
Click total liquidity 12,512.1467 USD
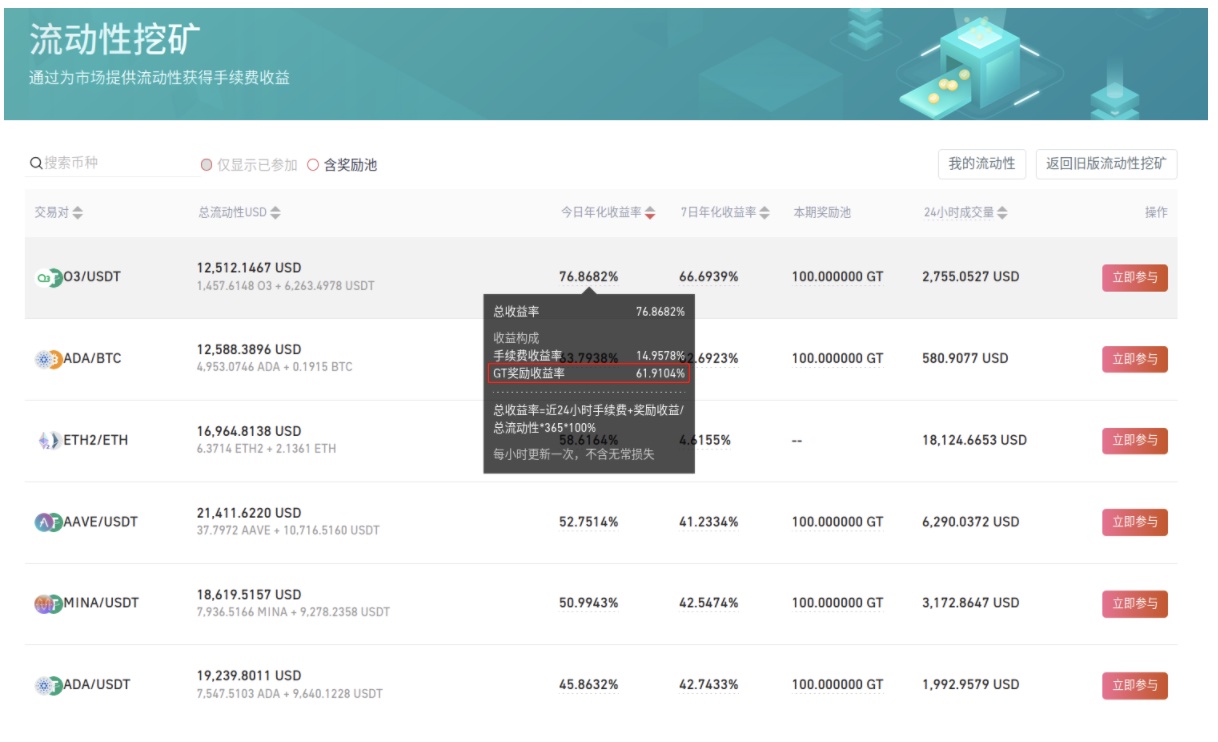pos(249,268)
